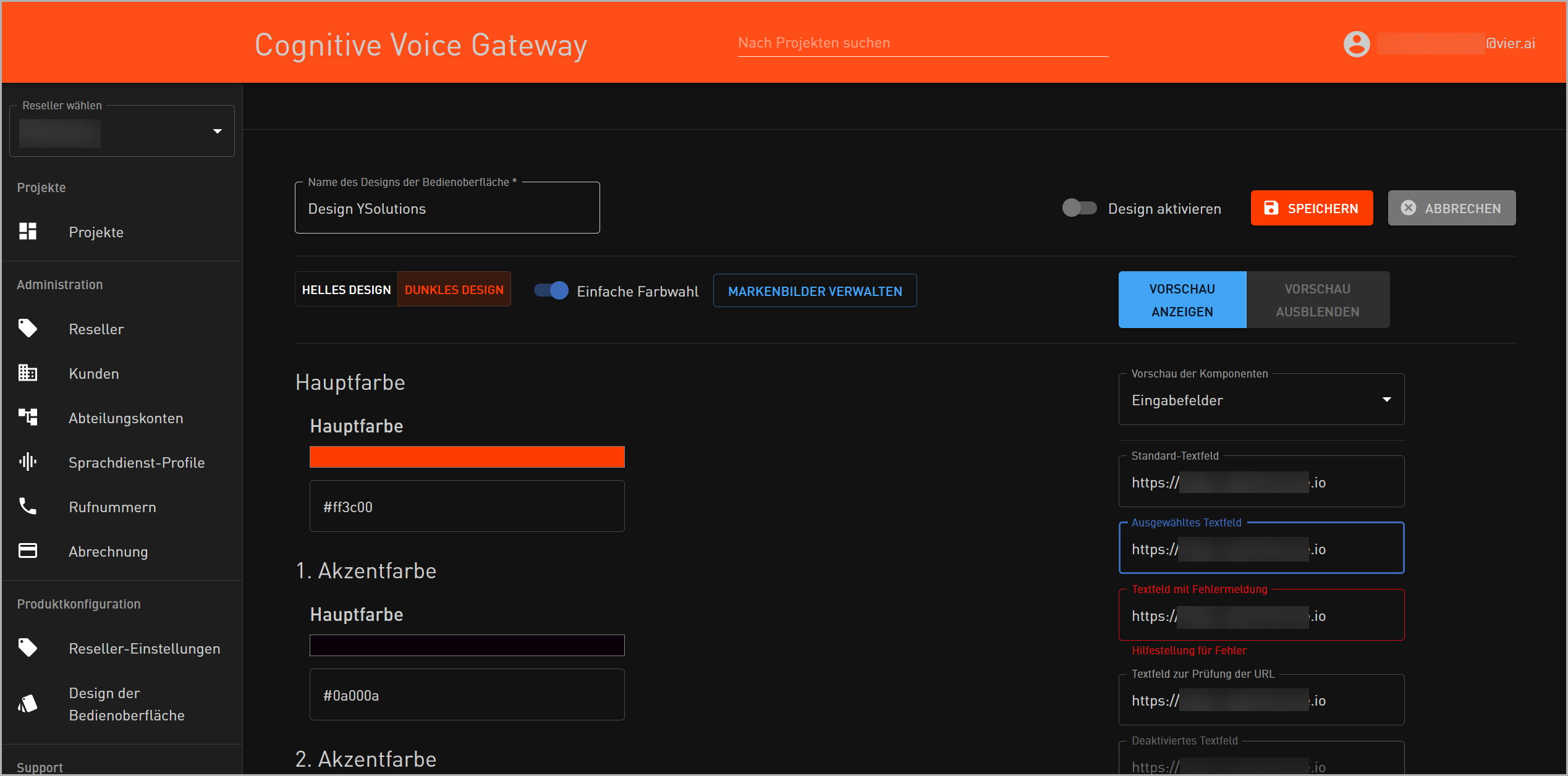Click the Textfeld zur Prüfung der URL input
Viewport: 1568px width, 776px height.
pos(1261,700)
